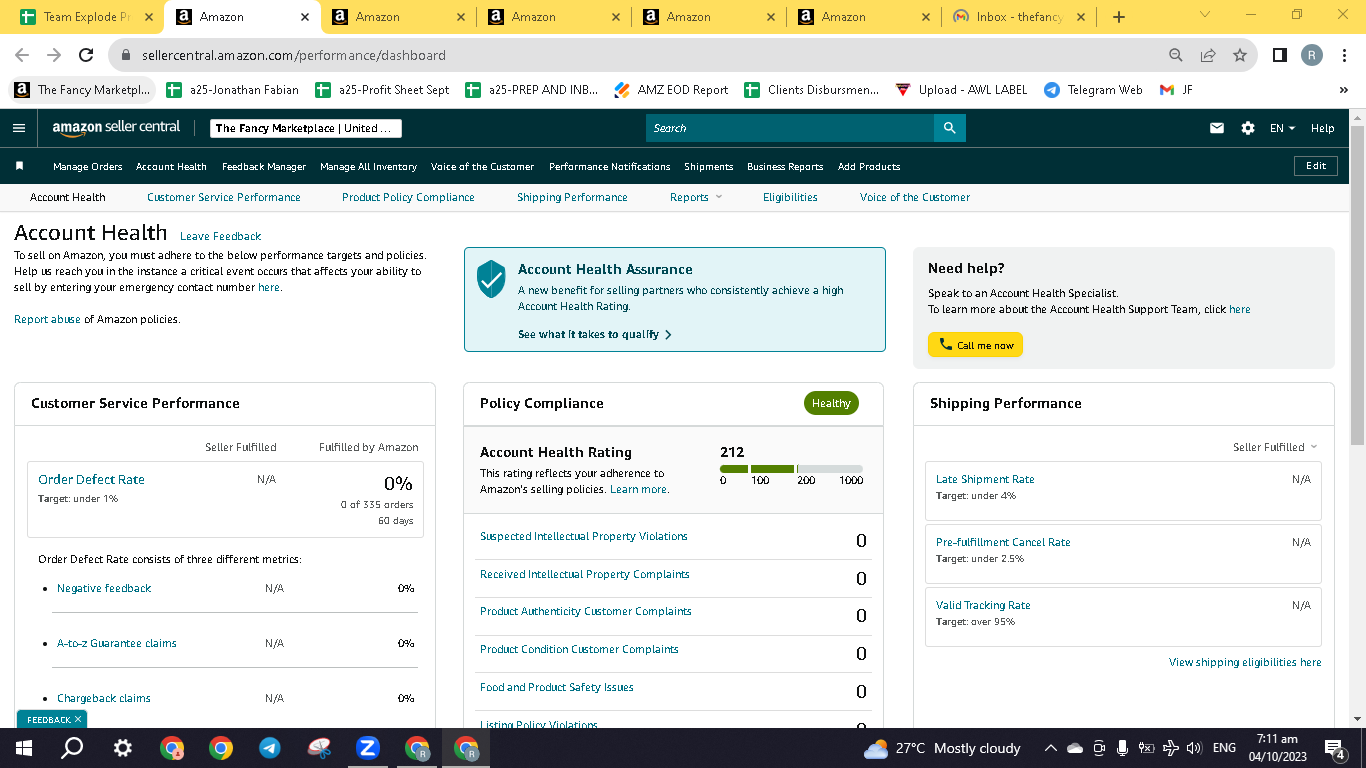1366x768 pixels.
Task: Switch to the Inbox Gmail browser tab
Action: (x=1019, y=17)
